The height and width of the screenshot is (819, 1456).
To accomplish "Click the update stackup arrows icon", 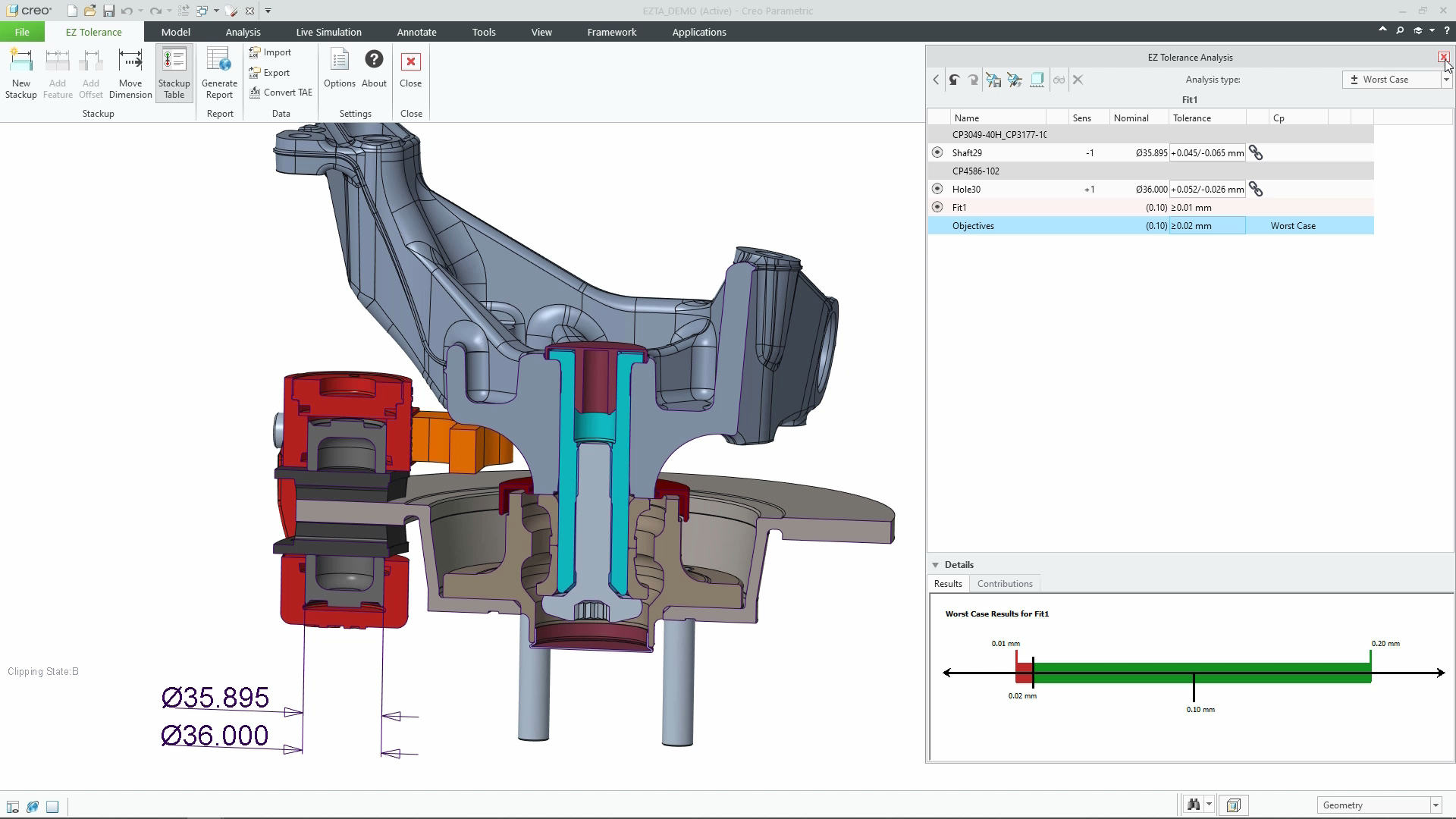I will point(1015,80).
